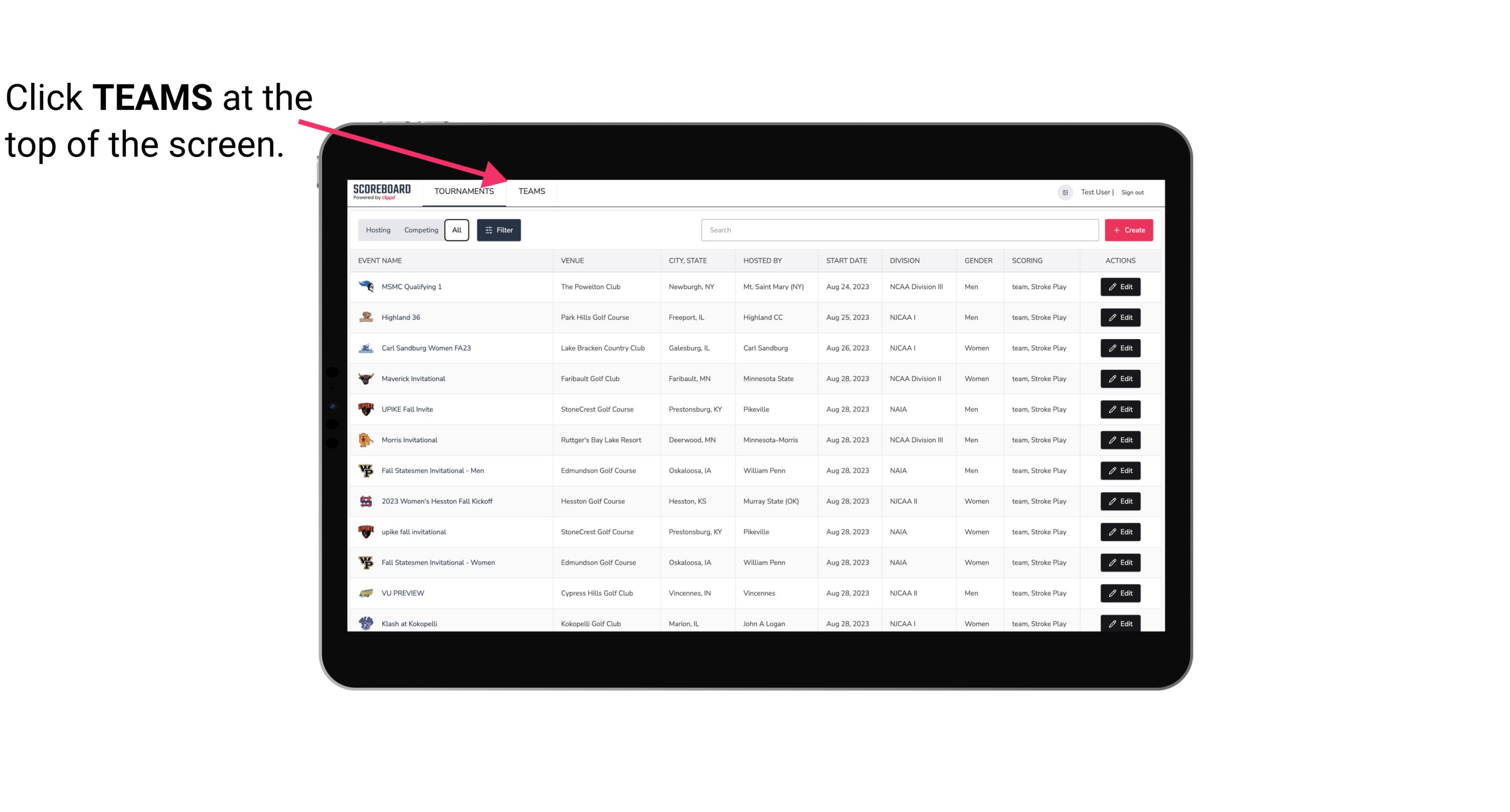
Task: Click the TOURNAMENTS navigation tab
Action: [463, 191]
